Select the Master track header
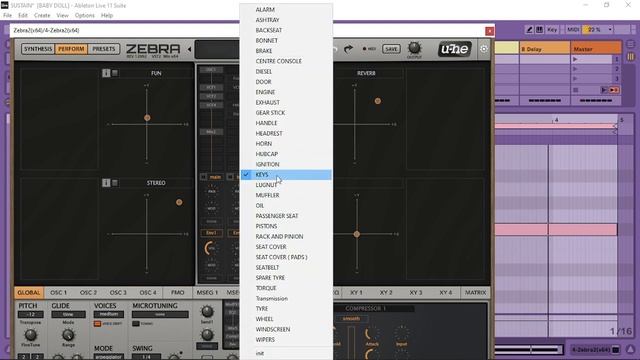This screenshot has width=640, height=360. coord(596,48)
